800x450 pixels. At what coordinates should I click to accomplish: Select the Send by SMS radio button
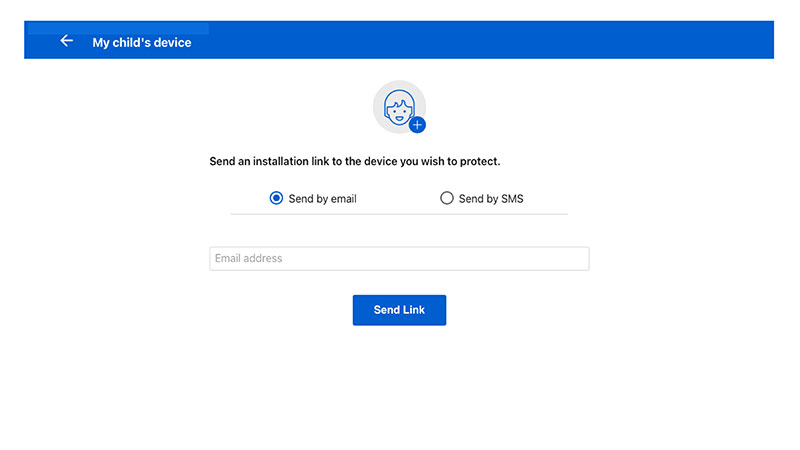pos(446,198)
